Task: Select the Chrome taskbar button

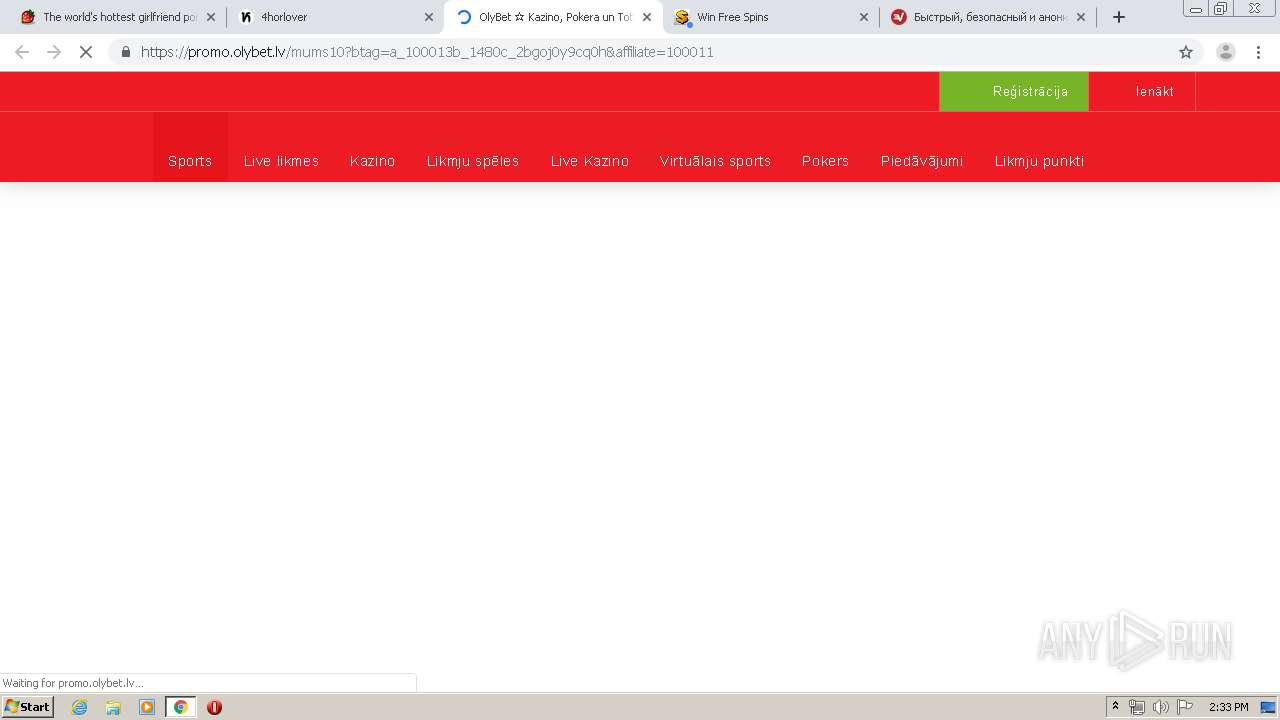Action: point(180,707)
